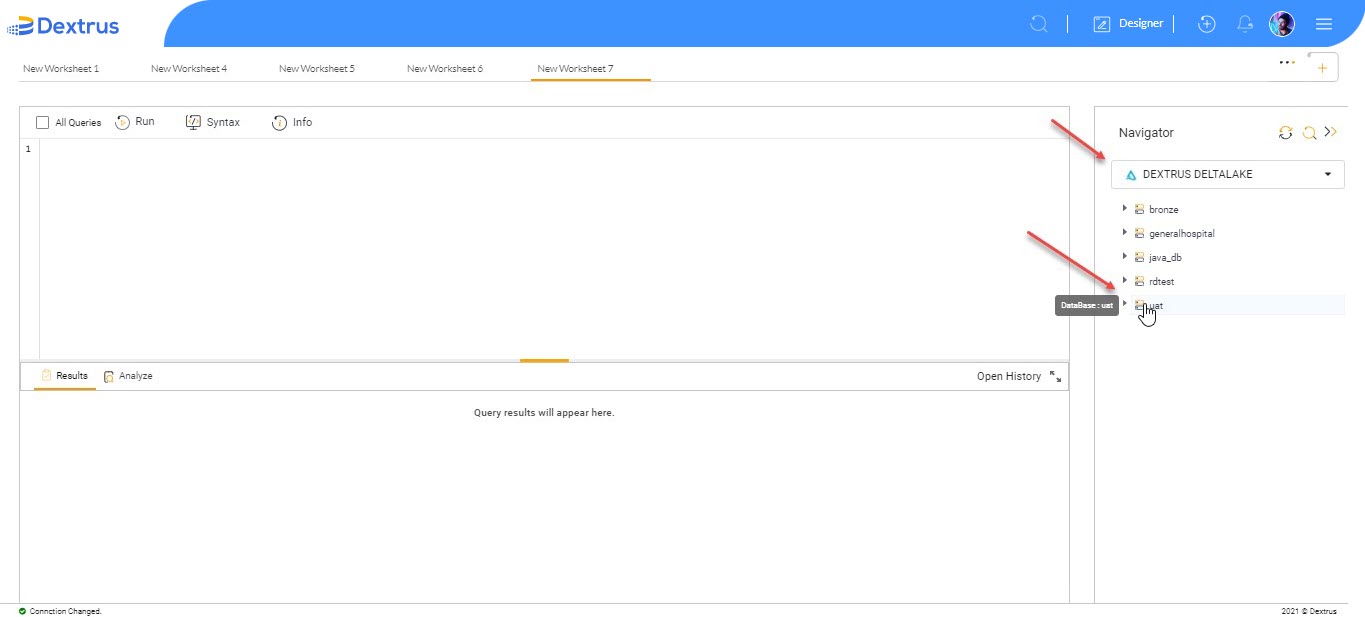1365x617 pixels.
Task: Refresh the Navigator
Action: pyautogui.click(x=1286, y=132)
